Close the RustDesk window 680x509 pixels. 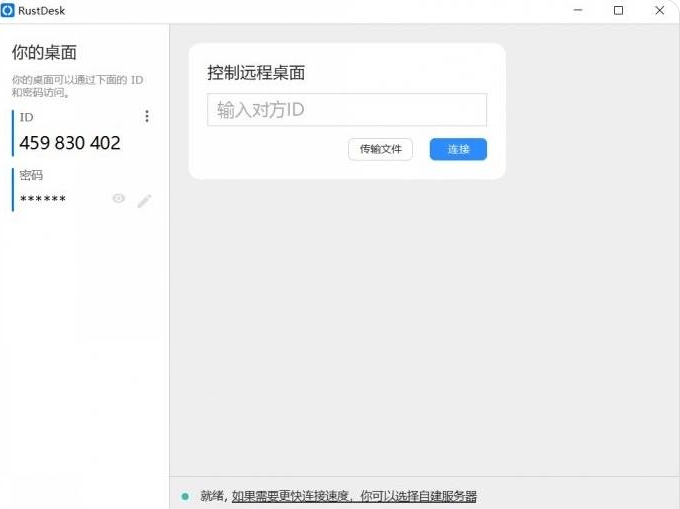658,10
